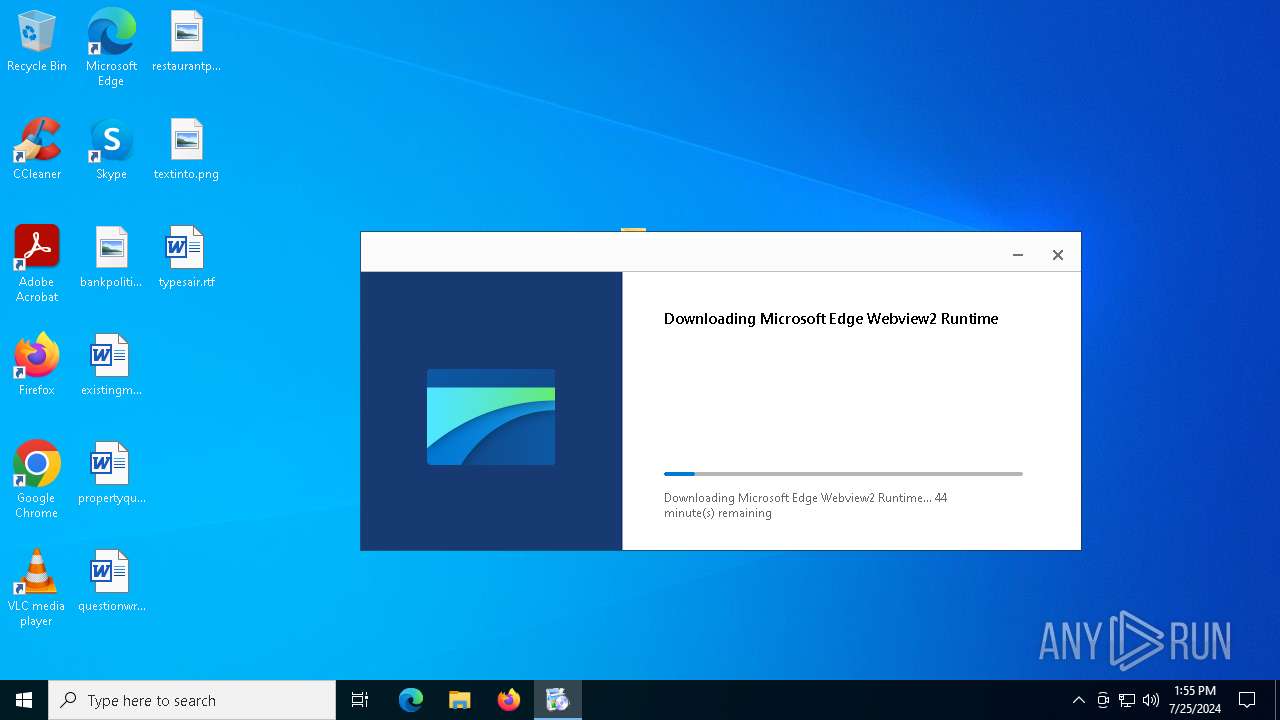Click the running installer taskbar icon
Image resolution: width=1280 pixels, height=720 pixels.
[x=558, y=700]
